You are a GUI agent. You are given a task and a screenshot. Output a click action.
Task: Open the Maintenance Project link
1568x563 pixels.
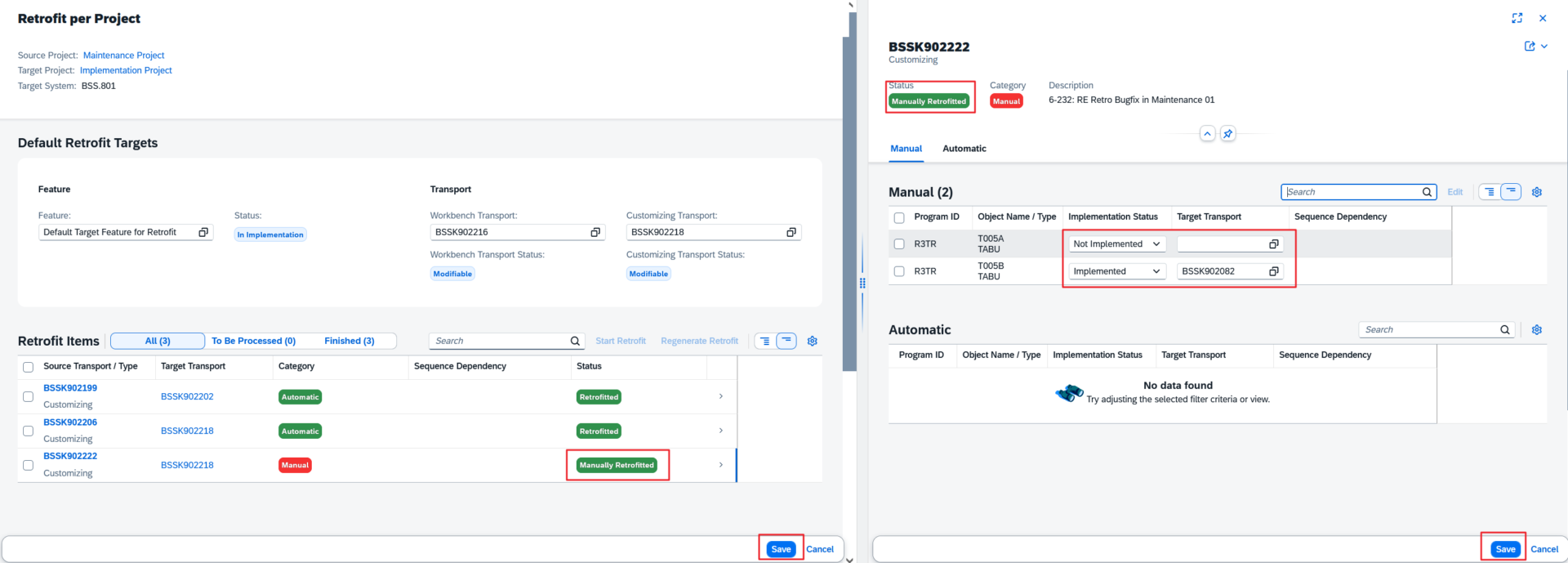pyautogui.click(x=123, y=56)
